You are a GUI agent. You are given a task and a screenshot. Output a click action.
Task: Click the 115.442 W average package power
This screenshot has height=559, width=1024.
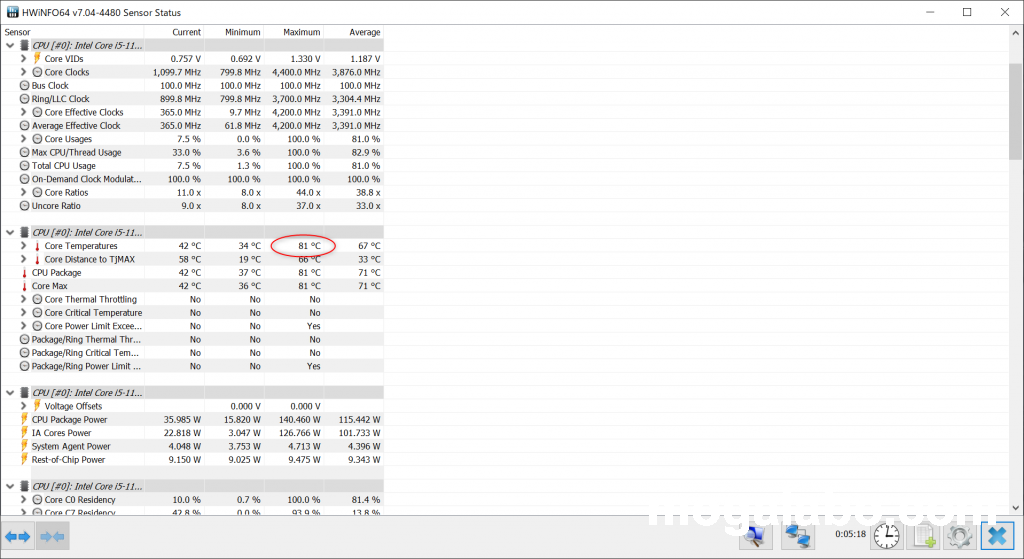(360, 420)
